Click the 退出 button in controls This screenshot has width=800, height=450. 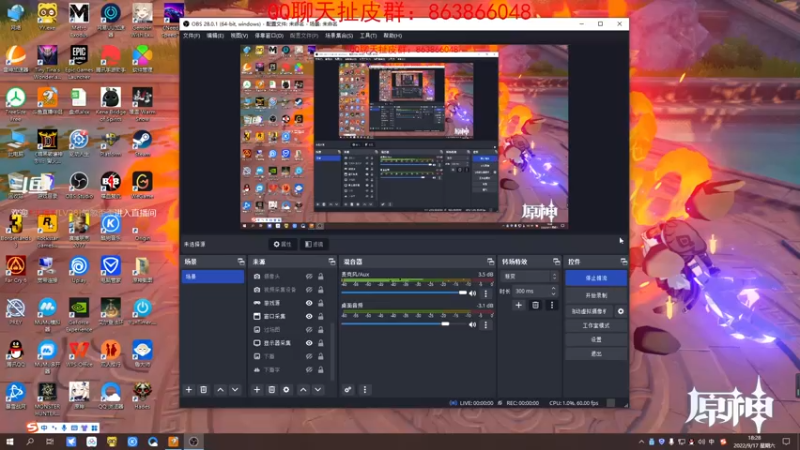pyautogui.click(x=596, y=354)
